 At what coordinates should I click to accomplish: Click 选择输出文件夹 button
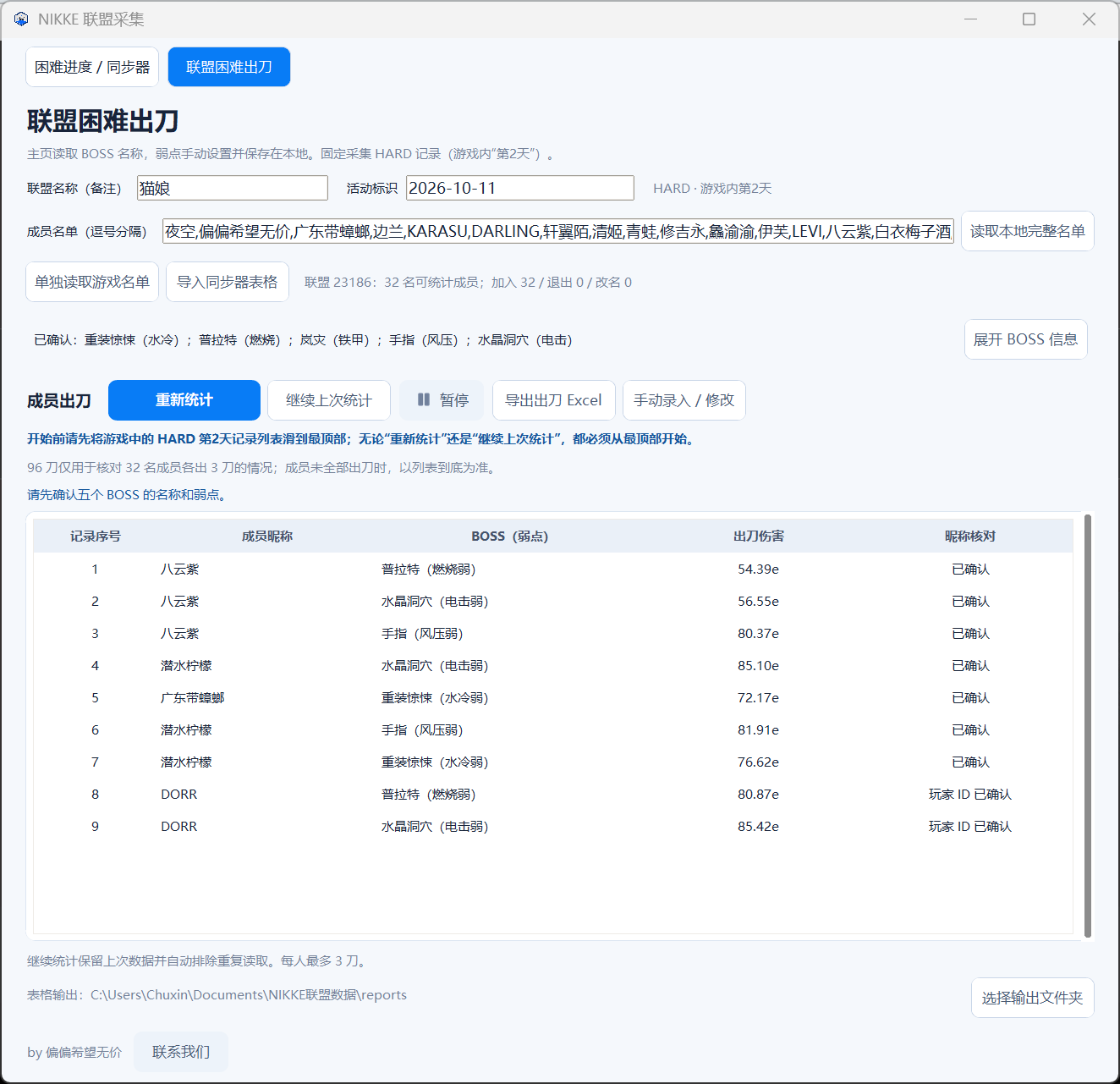pos(1033,999)
